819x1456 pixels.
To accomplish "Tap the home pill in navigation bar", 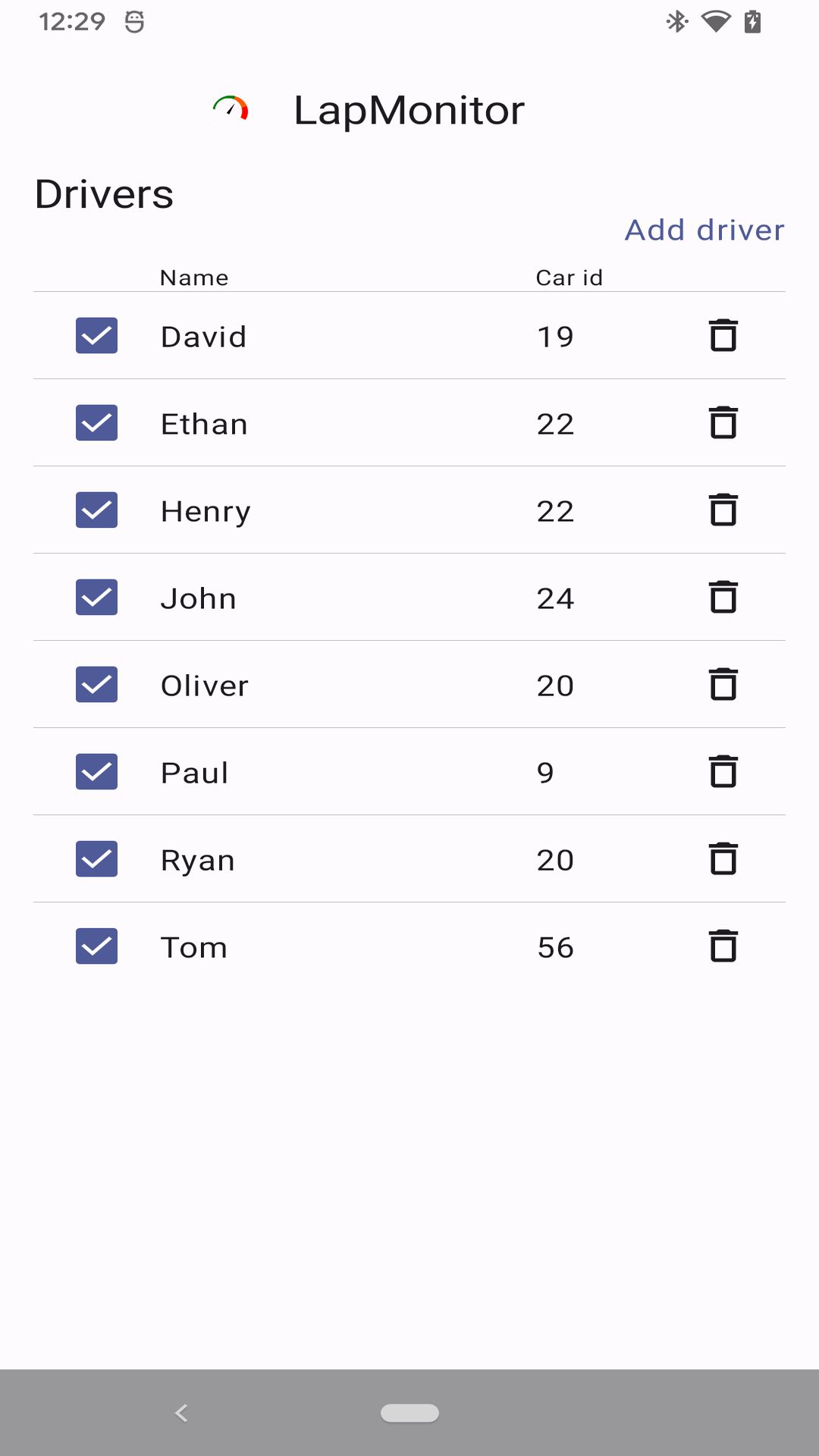I will tap(409, 1413).
